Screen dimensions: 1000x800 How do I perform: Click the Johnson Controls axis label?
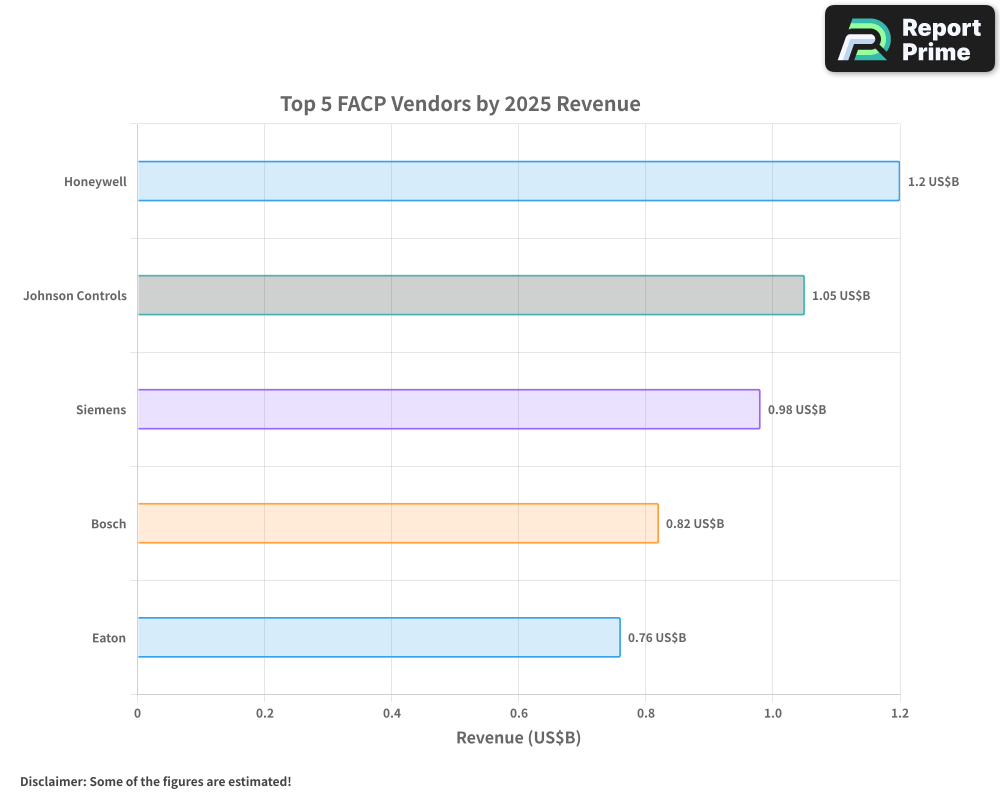pos(75,296)
